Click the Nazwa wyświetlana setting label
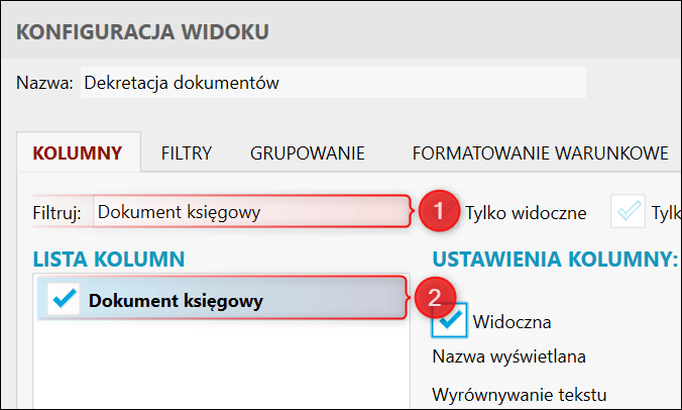The height and width of the screenshot is (410, 682). [509, 357]
